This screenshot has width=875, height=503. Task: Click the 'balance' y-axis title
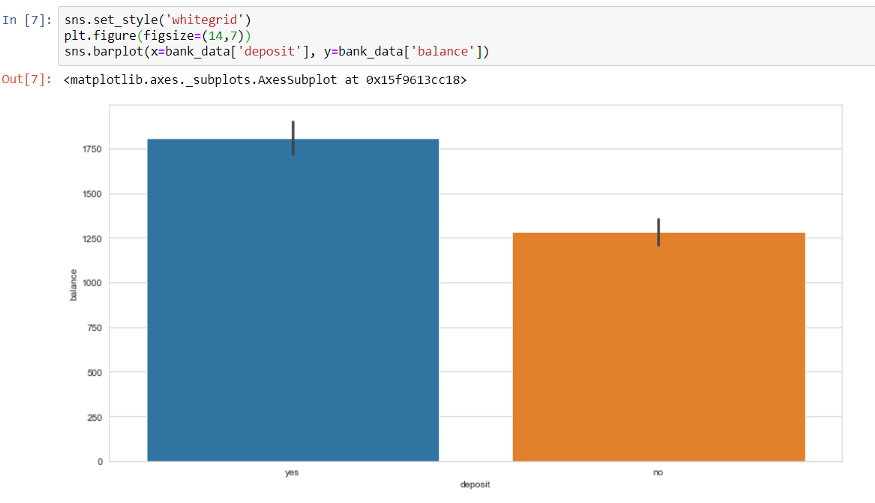click(x=73, y=285)
